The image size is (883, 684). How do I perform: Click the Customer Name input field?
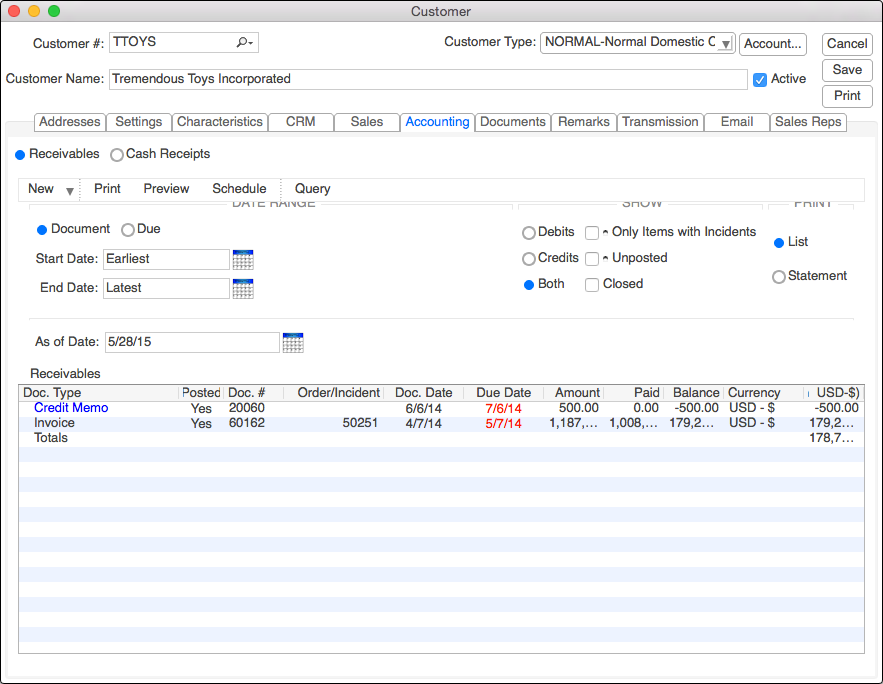point(427,79)
